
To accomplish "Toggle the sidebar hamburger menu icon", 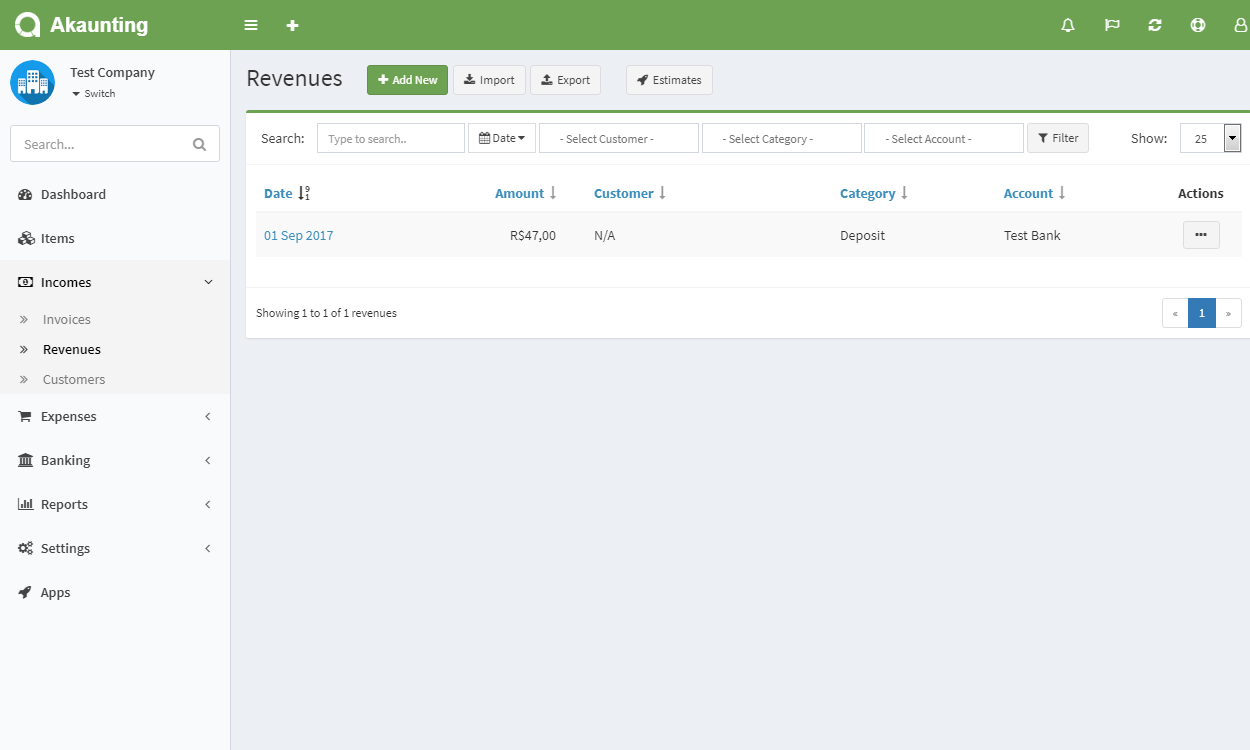I will click(x=251, y=25).
